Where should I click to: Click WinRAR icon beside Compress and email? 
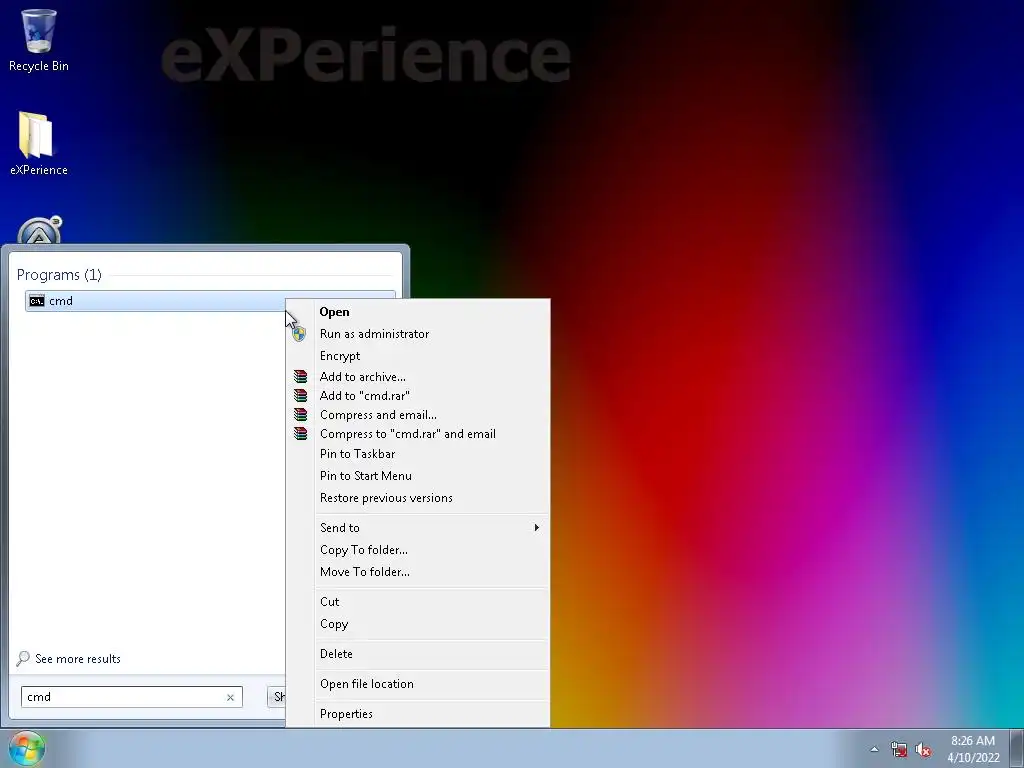(x=300, y=415)
